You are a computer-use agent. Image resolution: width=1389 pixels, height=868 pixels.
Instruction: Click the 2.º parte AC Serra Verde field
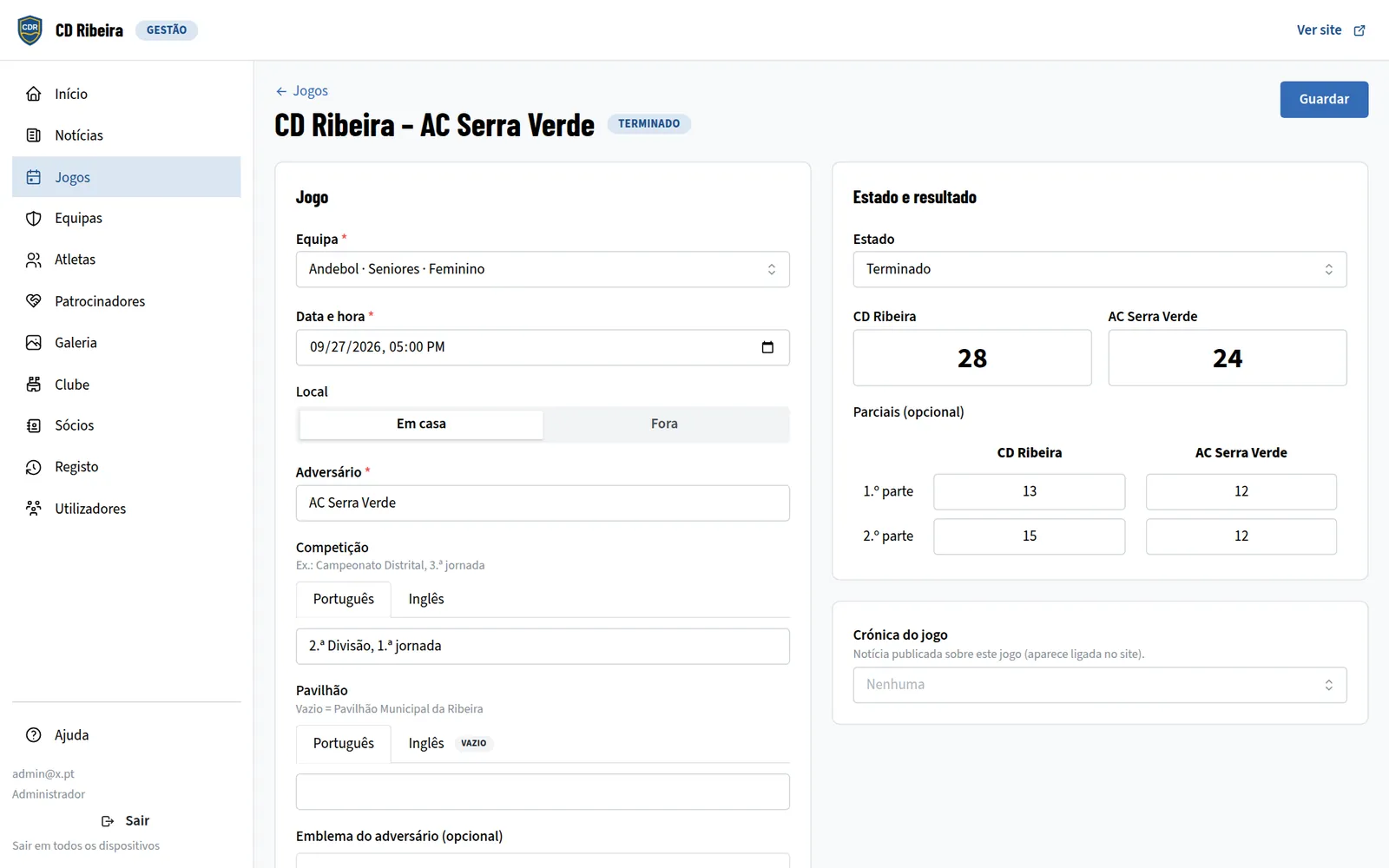(1241, 537)
